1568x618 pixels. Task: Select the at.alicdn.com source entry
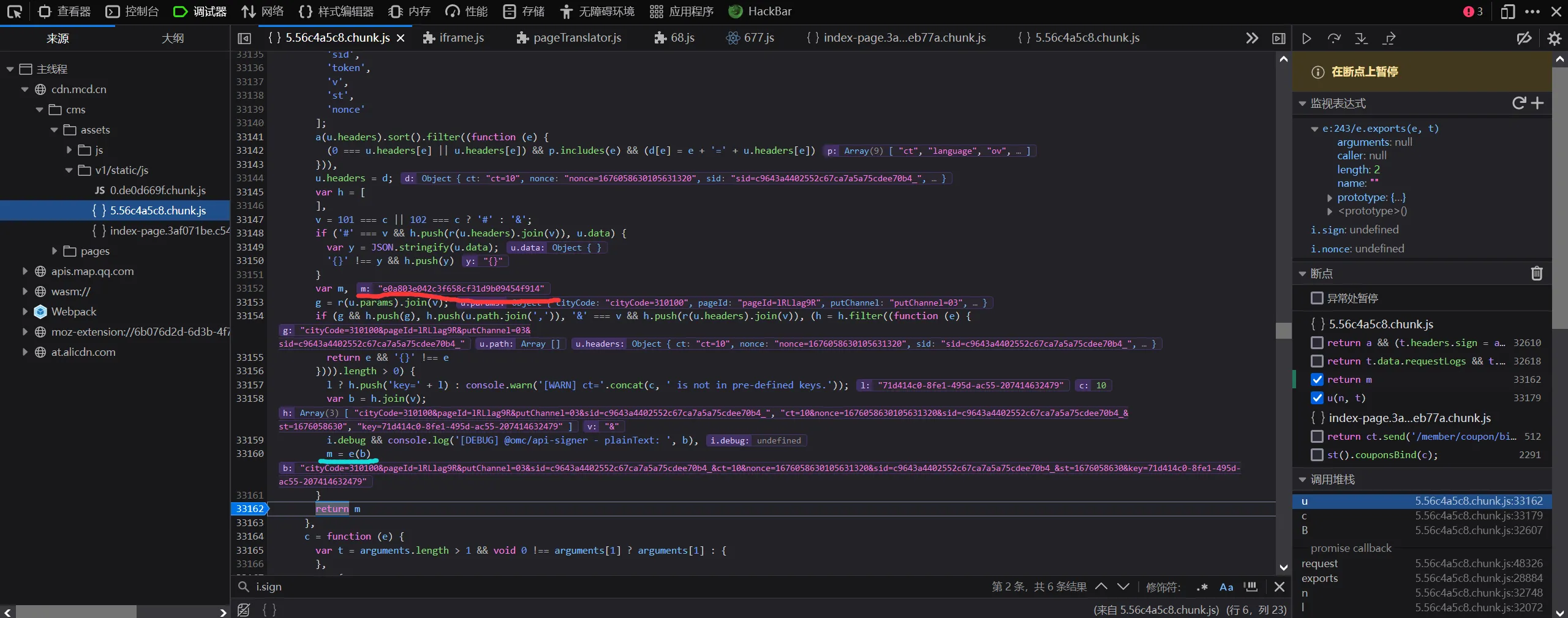(83, 352)
